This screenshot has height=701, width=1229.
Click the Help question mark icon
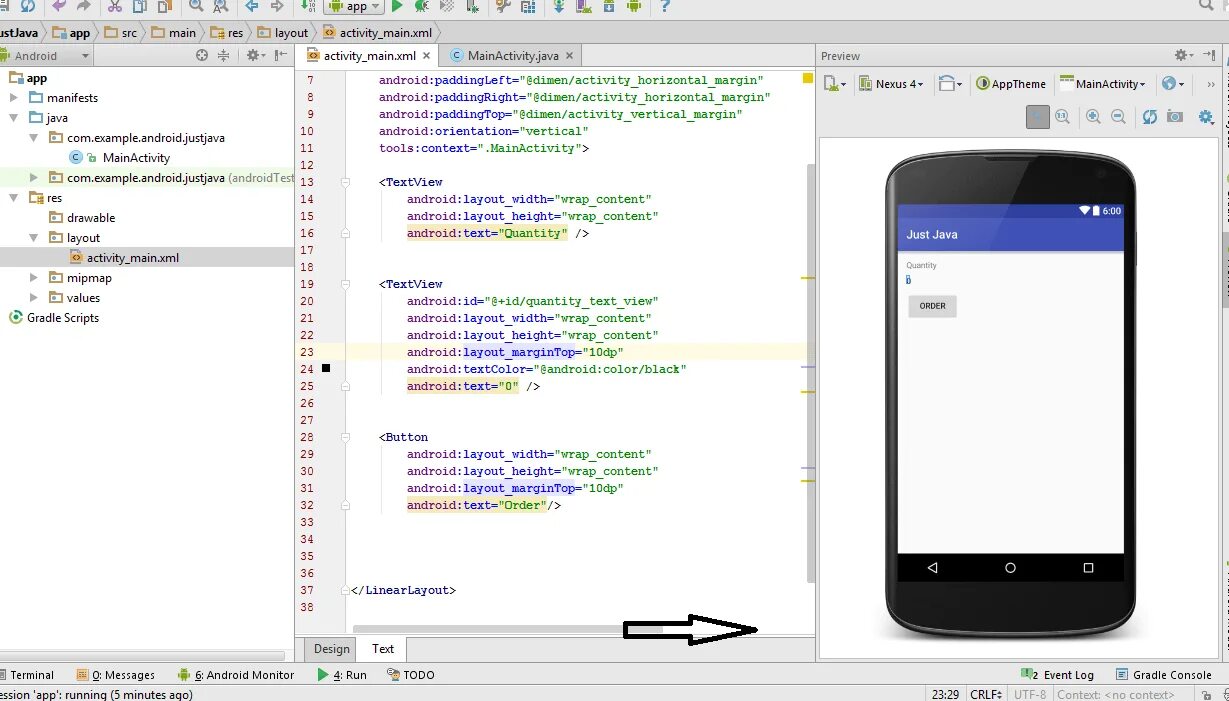pyautogui.click(x=664, y=7)
